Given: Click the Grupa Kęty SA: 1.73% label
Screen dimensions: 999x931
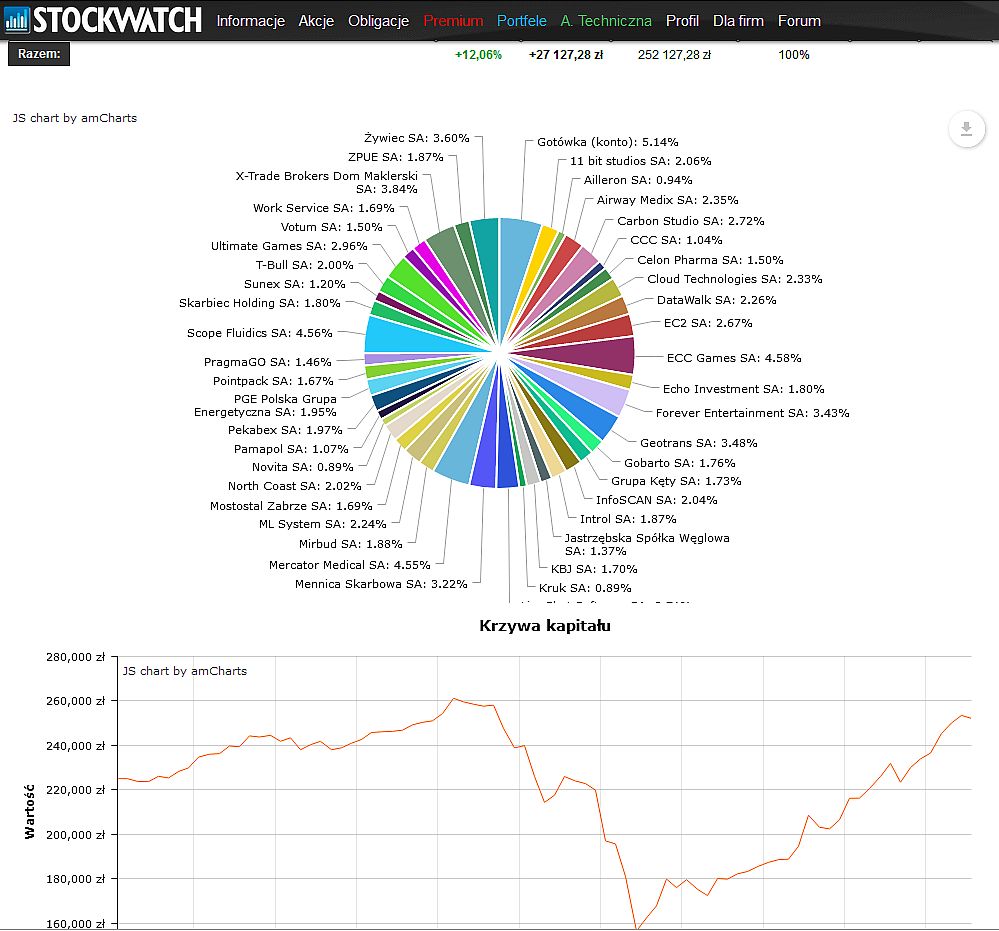Looking at the screenshot, I should pyautogui.click(x=676, y=481).
